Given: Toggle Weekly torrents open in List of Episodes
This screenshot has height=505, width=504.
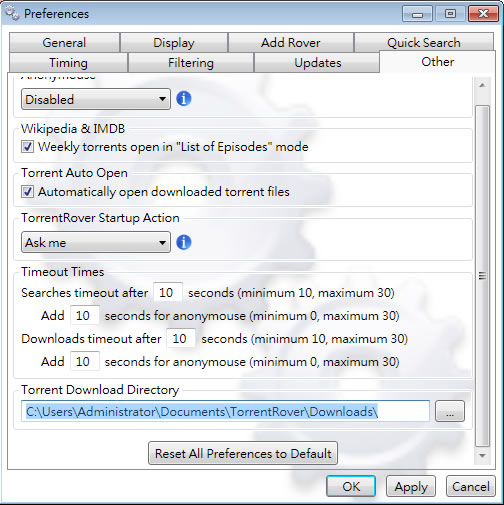Looking at the screenshot, I should click(x=27, y=147).
